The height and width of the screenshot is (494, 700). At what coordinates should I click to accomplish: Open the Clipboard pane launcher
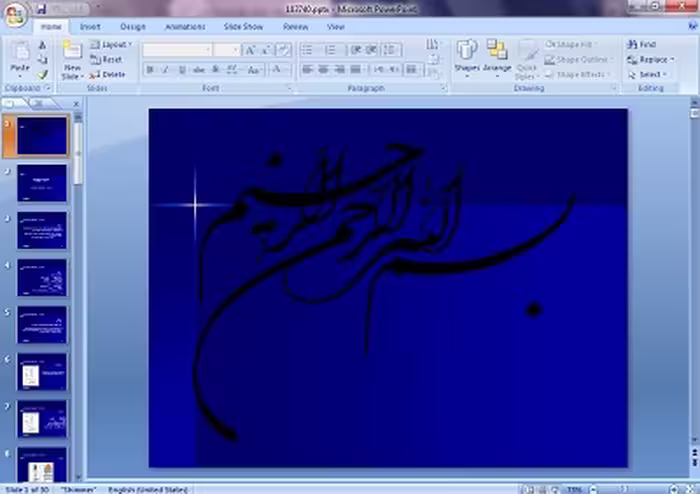tap(48, 88)
